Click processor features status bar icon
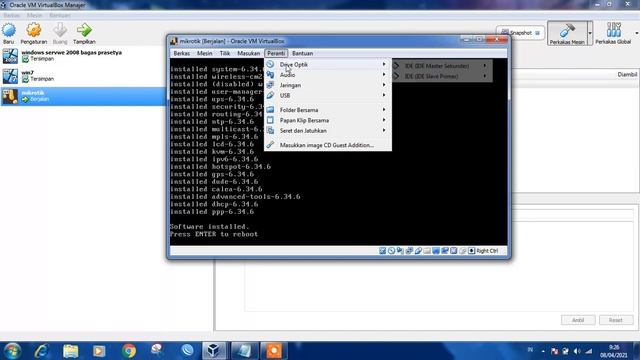This screenshot has width=640, height=360. 453,251
